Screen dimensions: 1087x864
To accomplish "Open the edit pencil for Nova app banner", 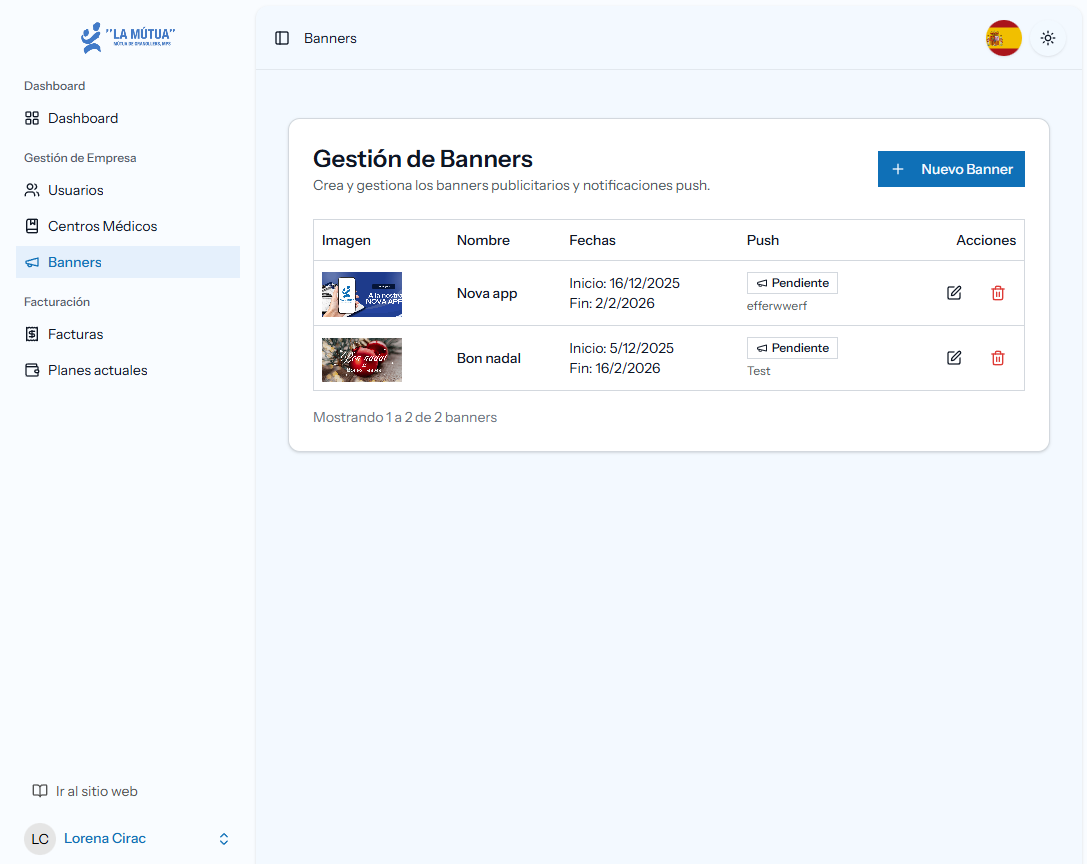I will tap(954, 293).
